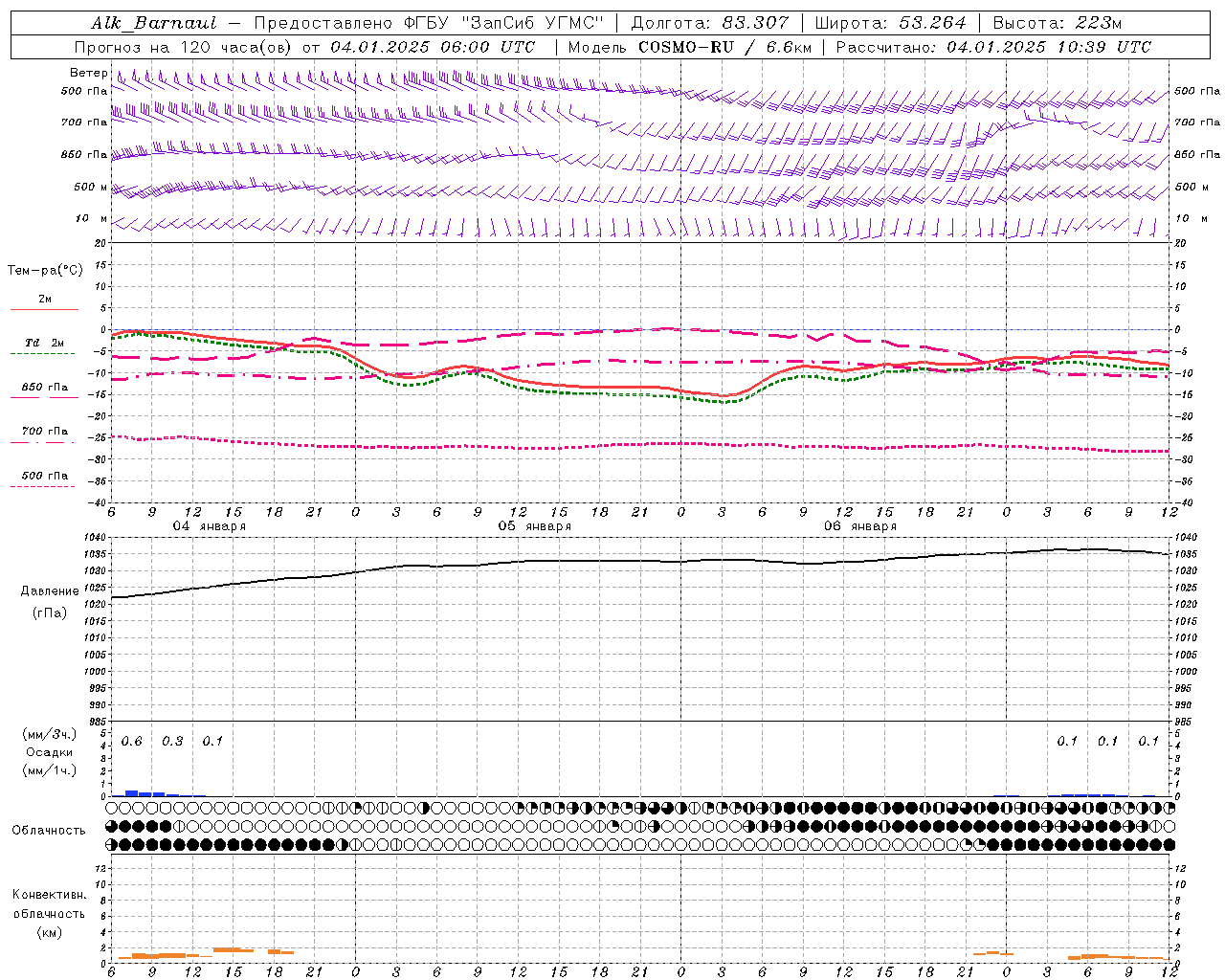The image size is (1225, 980).
Task: Select the Облачность cloud cover label
Action: (x=49, y=831)
